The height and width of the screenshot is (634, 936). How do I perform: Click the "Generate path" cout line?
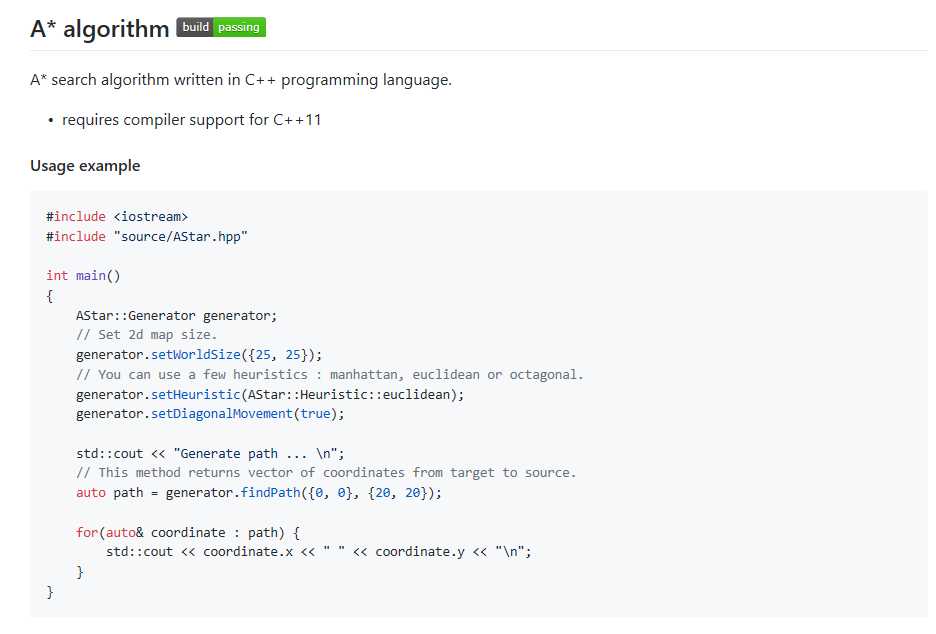210,454
